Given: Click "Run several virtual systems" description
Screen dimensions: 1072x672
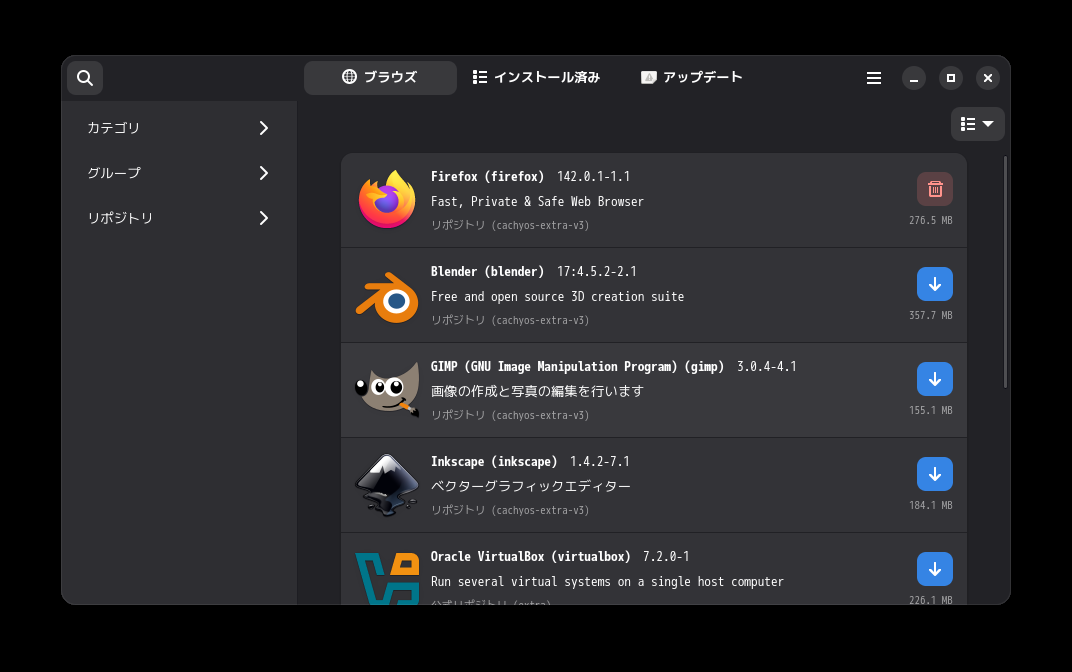Looking at the screenshot, I should click(607, 582).
